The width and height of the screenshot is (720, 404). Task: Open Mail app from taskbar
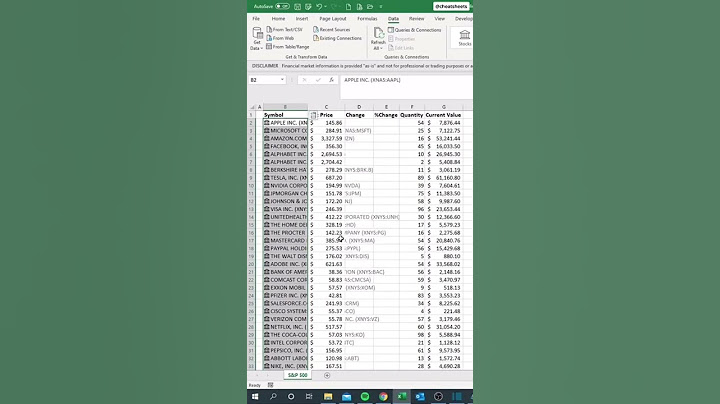[x=346, y=396]
